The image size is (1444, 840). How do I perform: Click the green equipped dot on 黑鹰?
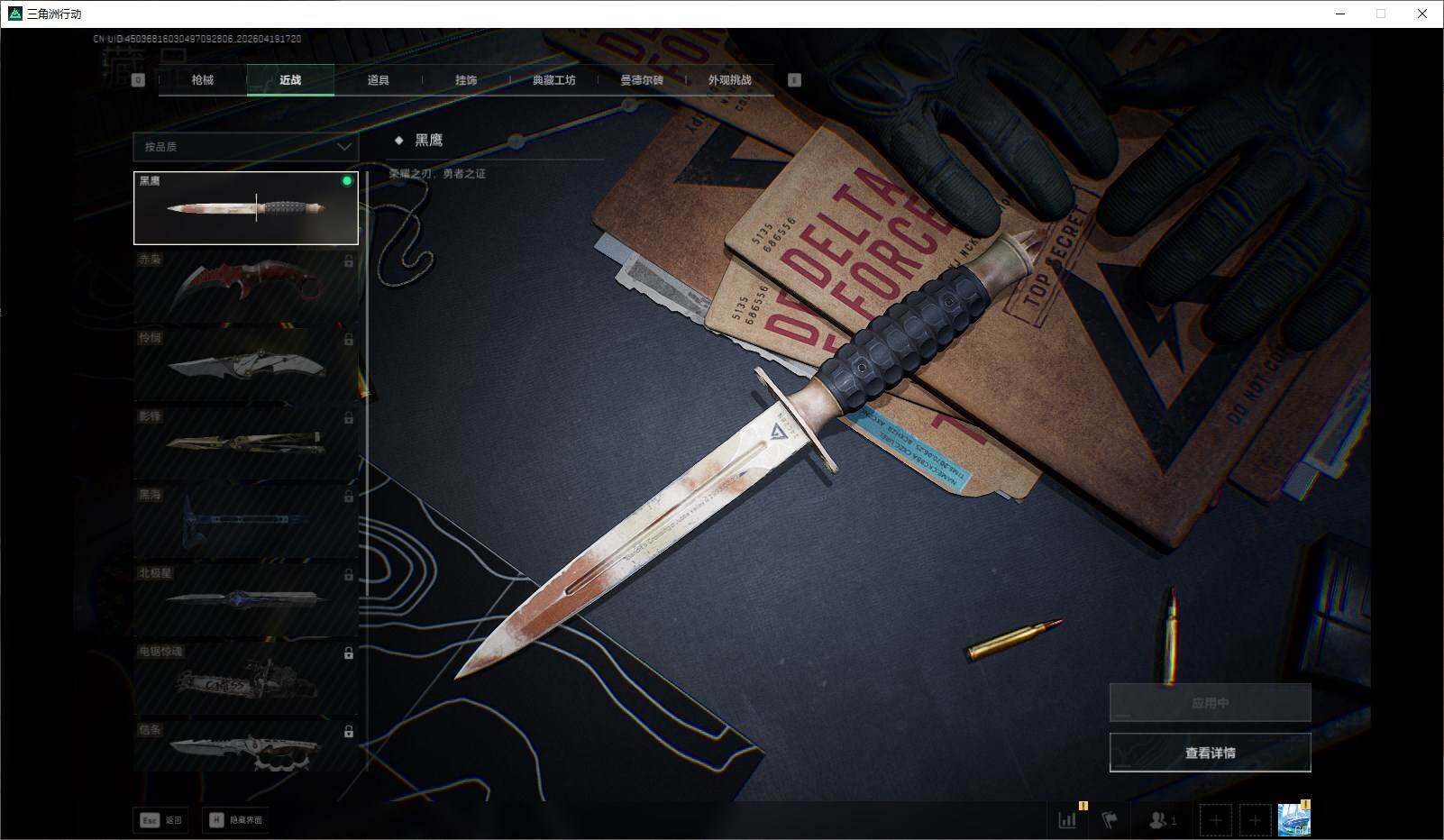click(347, 181)
